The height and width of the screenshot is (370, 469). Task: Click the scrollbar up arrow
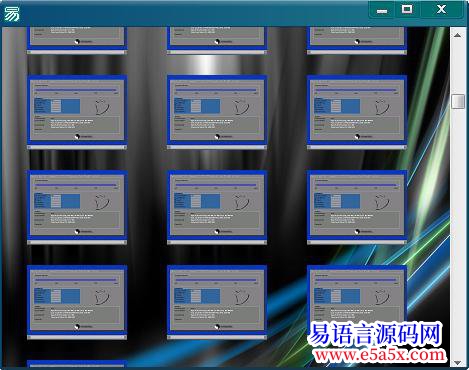click(458, 35)
